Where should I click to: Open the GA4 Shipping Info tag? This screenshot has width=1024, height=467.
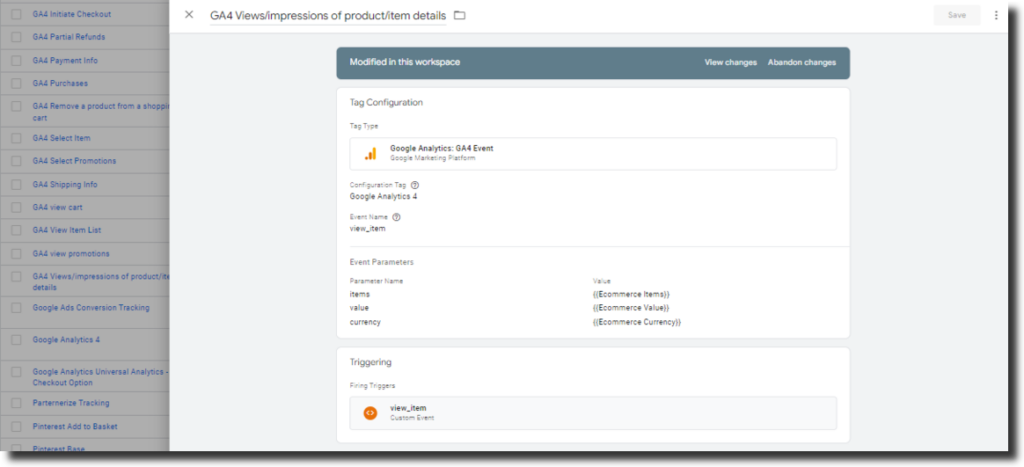point(65,184)
